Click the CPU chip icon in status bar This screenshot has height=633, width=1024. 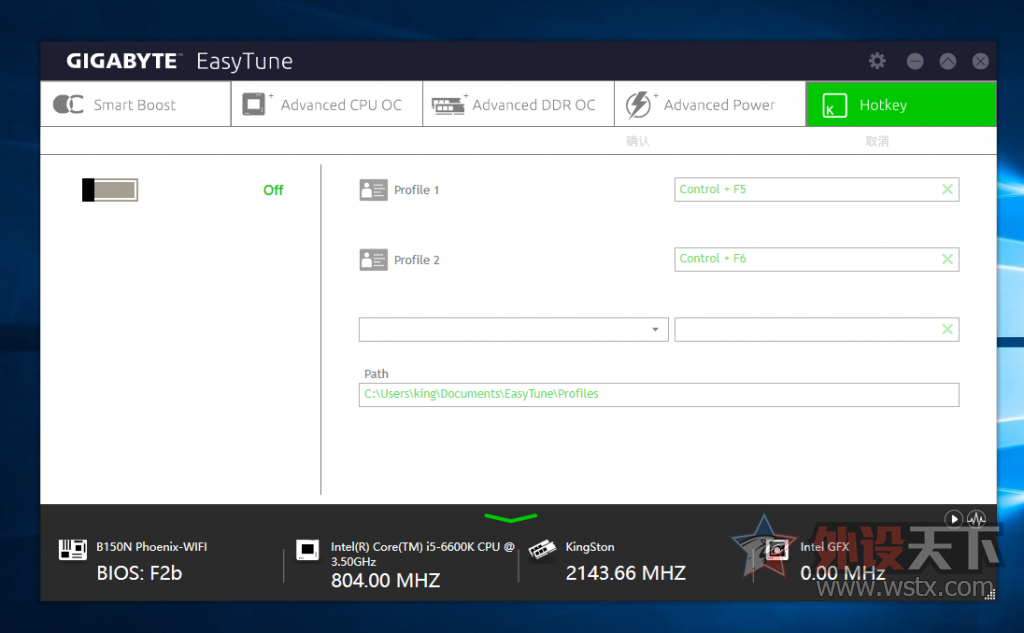[307, 549]
